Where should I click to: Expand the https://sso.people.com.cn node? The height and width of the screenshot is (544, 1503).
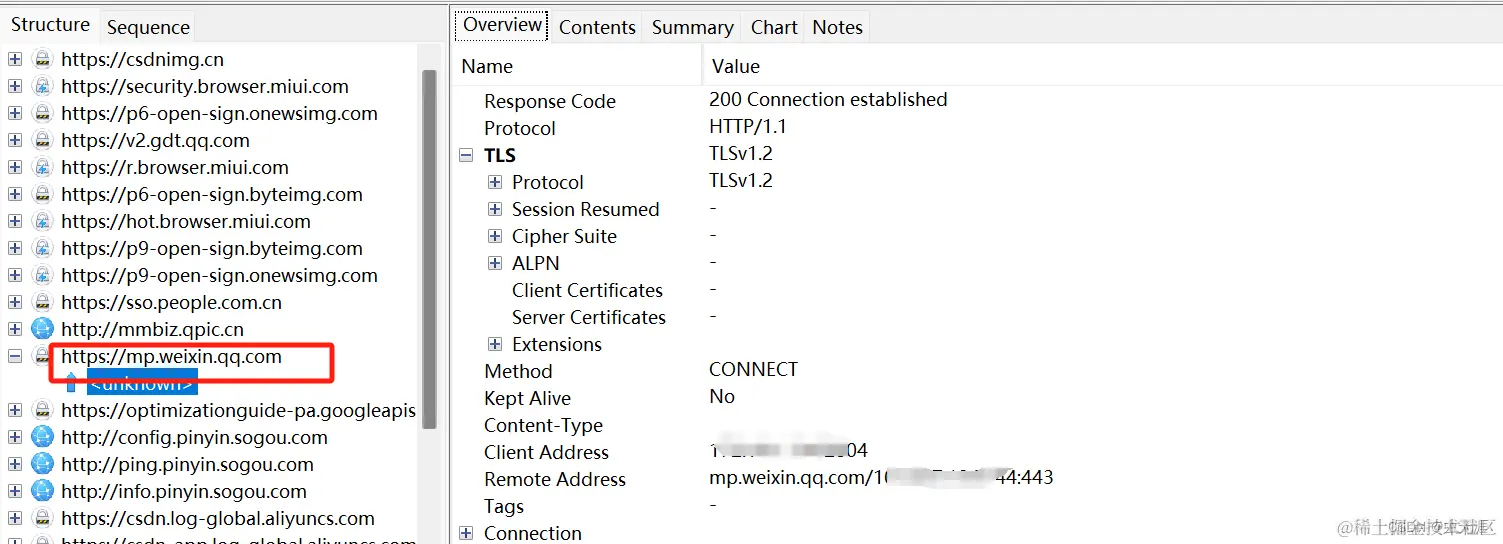15,302
